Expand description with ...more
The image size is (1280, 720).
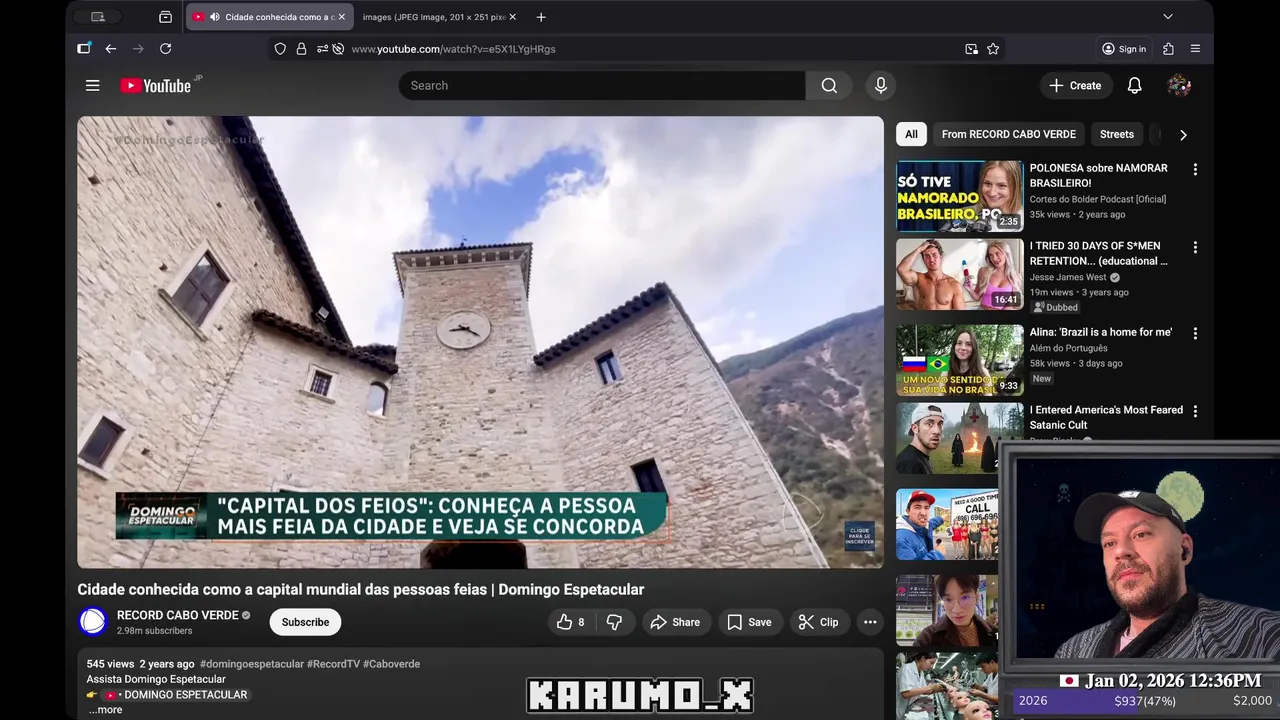105,710
